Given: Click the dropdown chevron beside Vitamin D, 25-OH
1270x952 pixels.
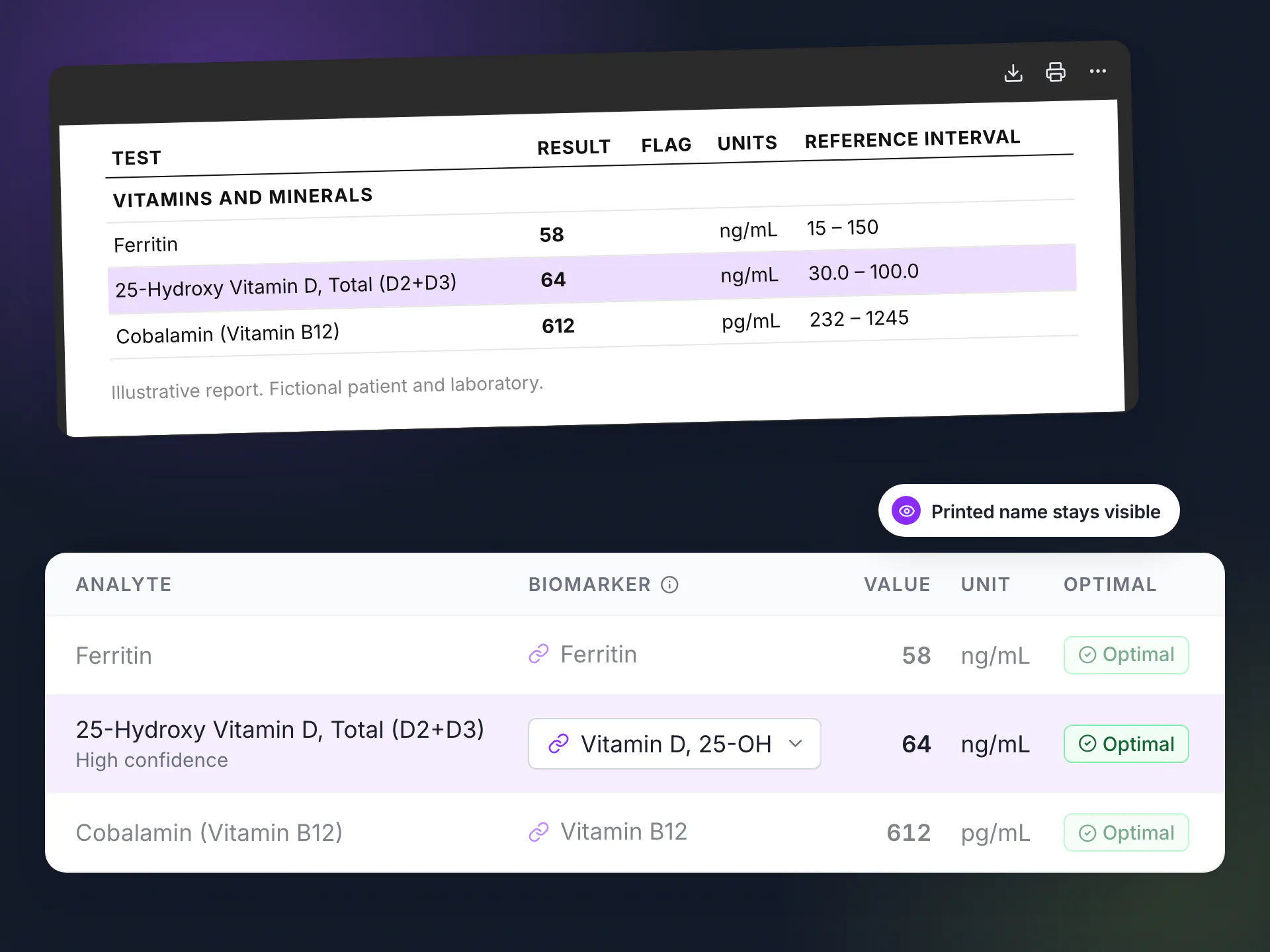Looking at the screenshot, I should pyautogui.click(x=796, y=744).
